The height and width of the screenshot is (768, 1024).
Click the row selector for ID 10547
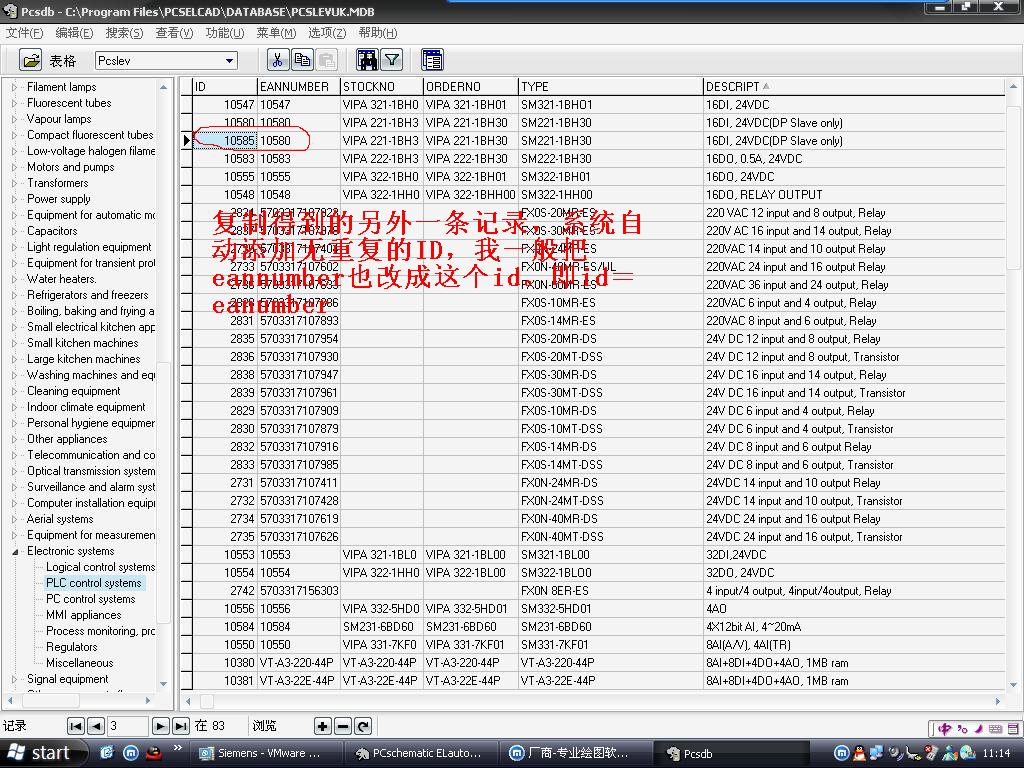tap(186, 104)
